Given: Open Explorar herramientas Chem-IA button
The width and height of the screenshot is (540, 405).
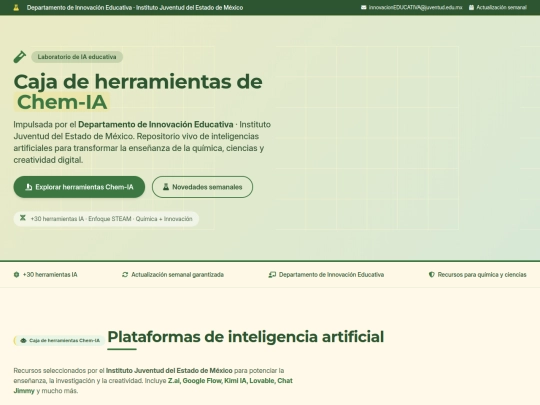Looking at the screenshot, I should point(79,187).
